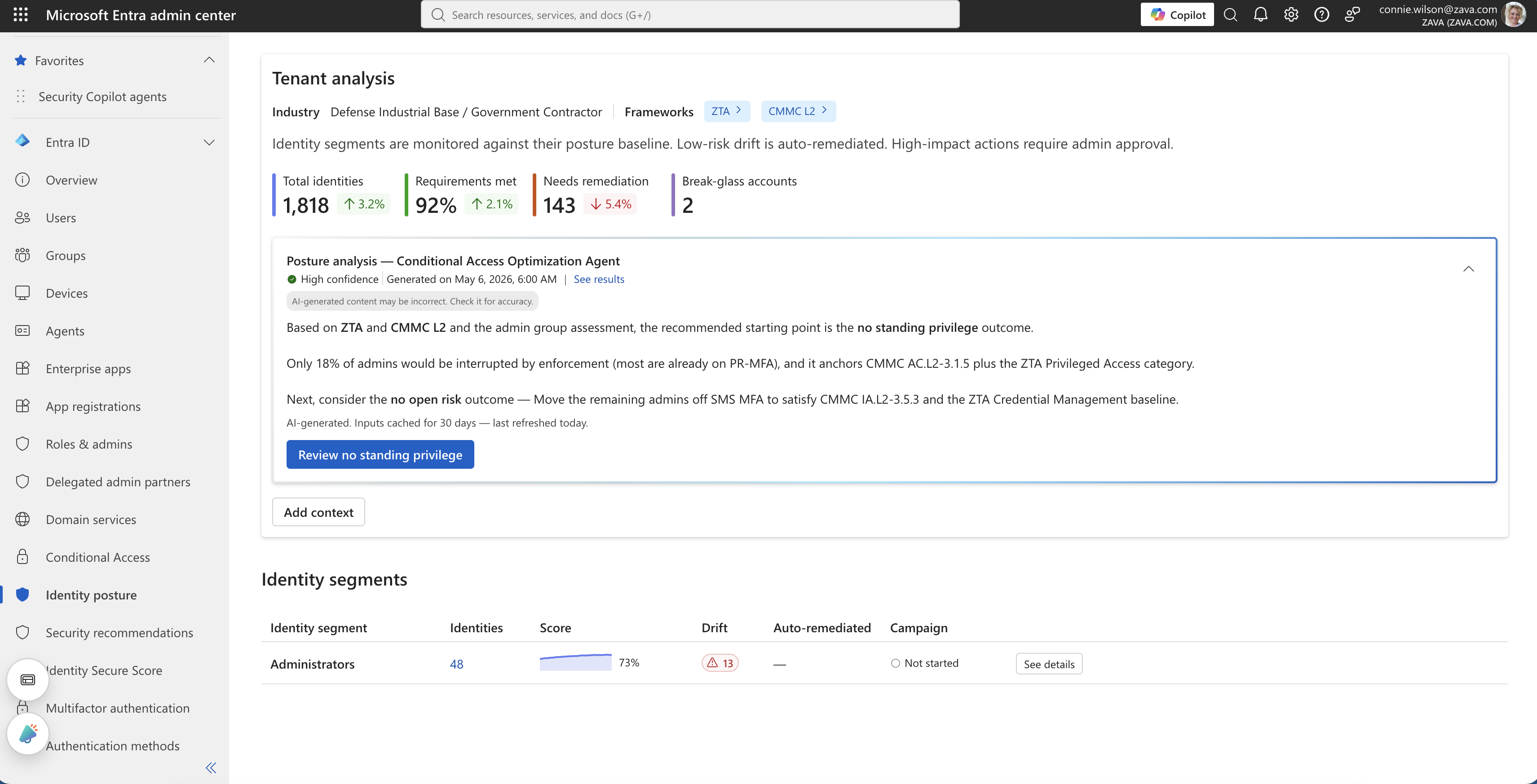The width and height of the screenshot is (1537, 784).
Task: Open the notifications bell
Action: click(1260, 14)
